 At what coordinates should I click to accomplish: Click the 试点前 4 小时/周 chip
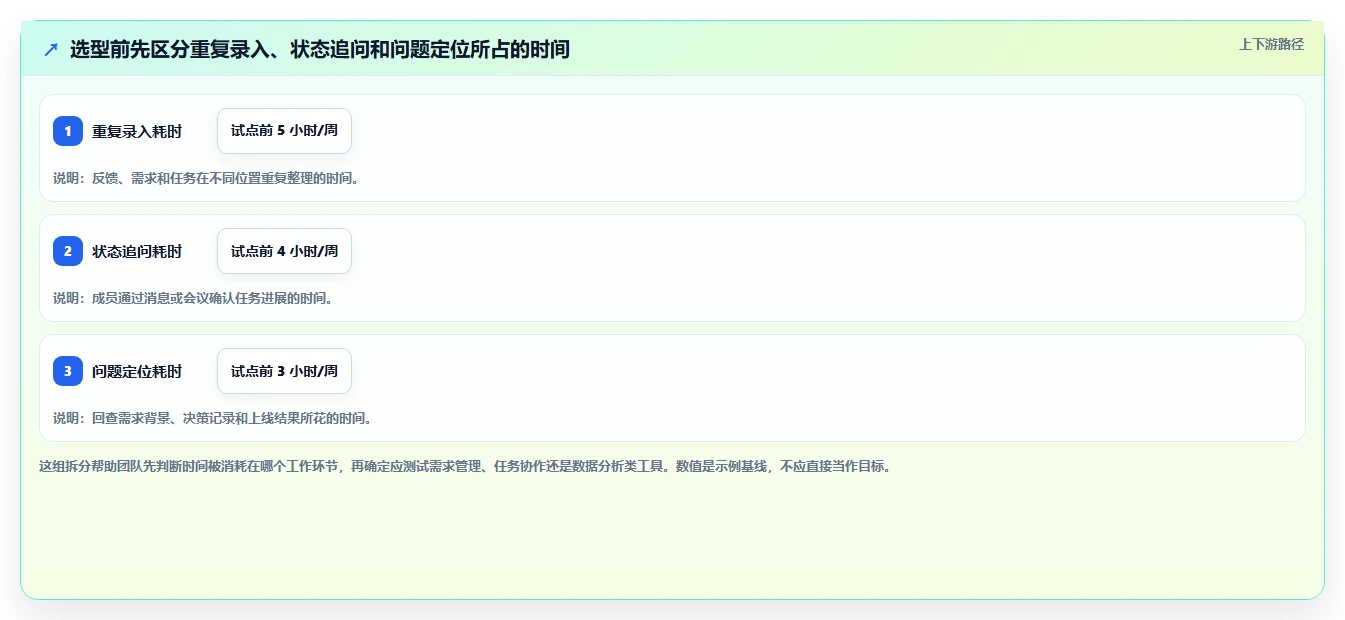[x=284, y=251]
